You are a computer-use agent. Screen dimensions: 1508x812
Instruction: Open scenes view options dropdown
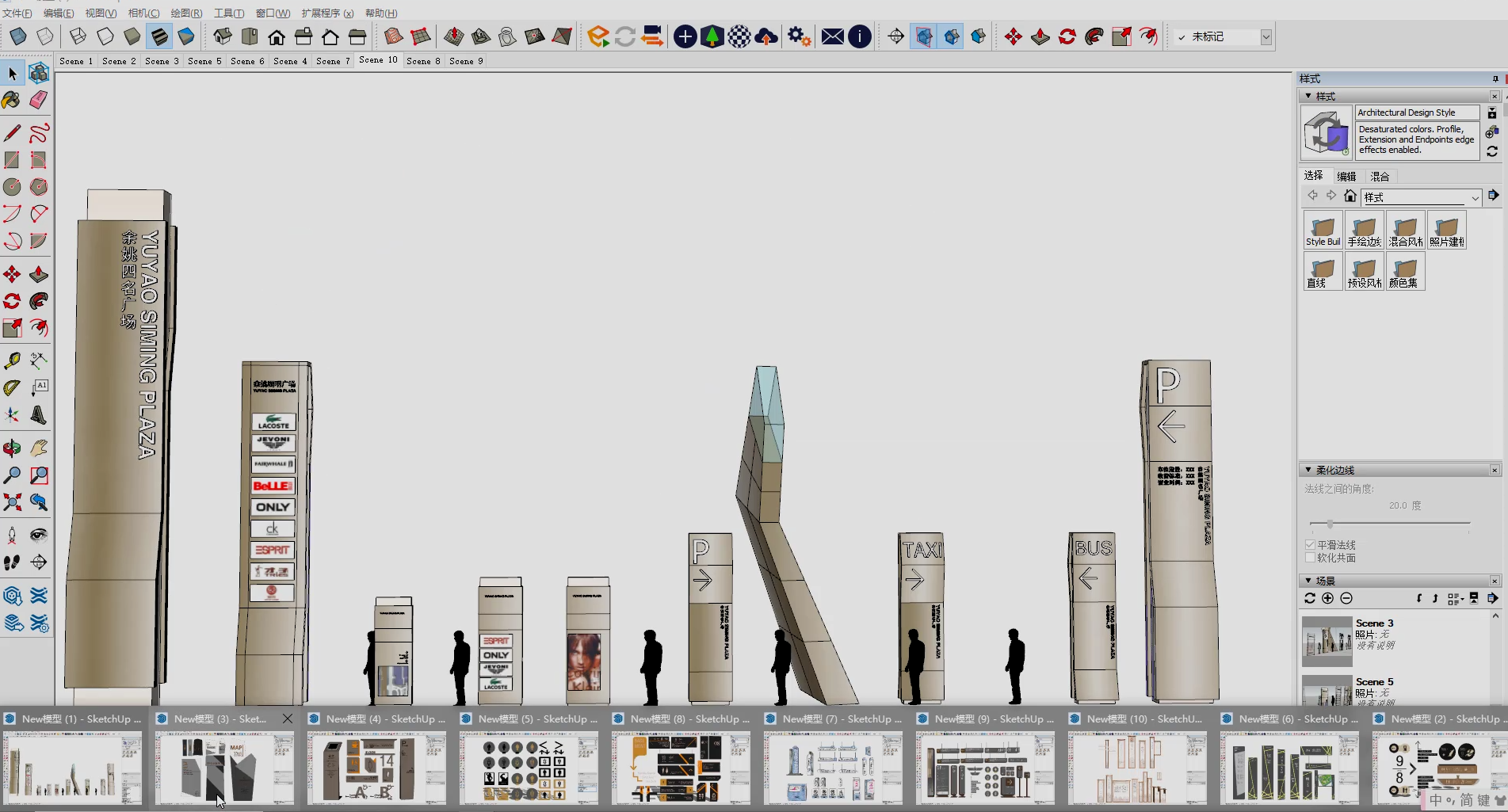click(x=1455, y=599)
